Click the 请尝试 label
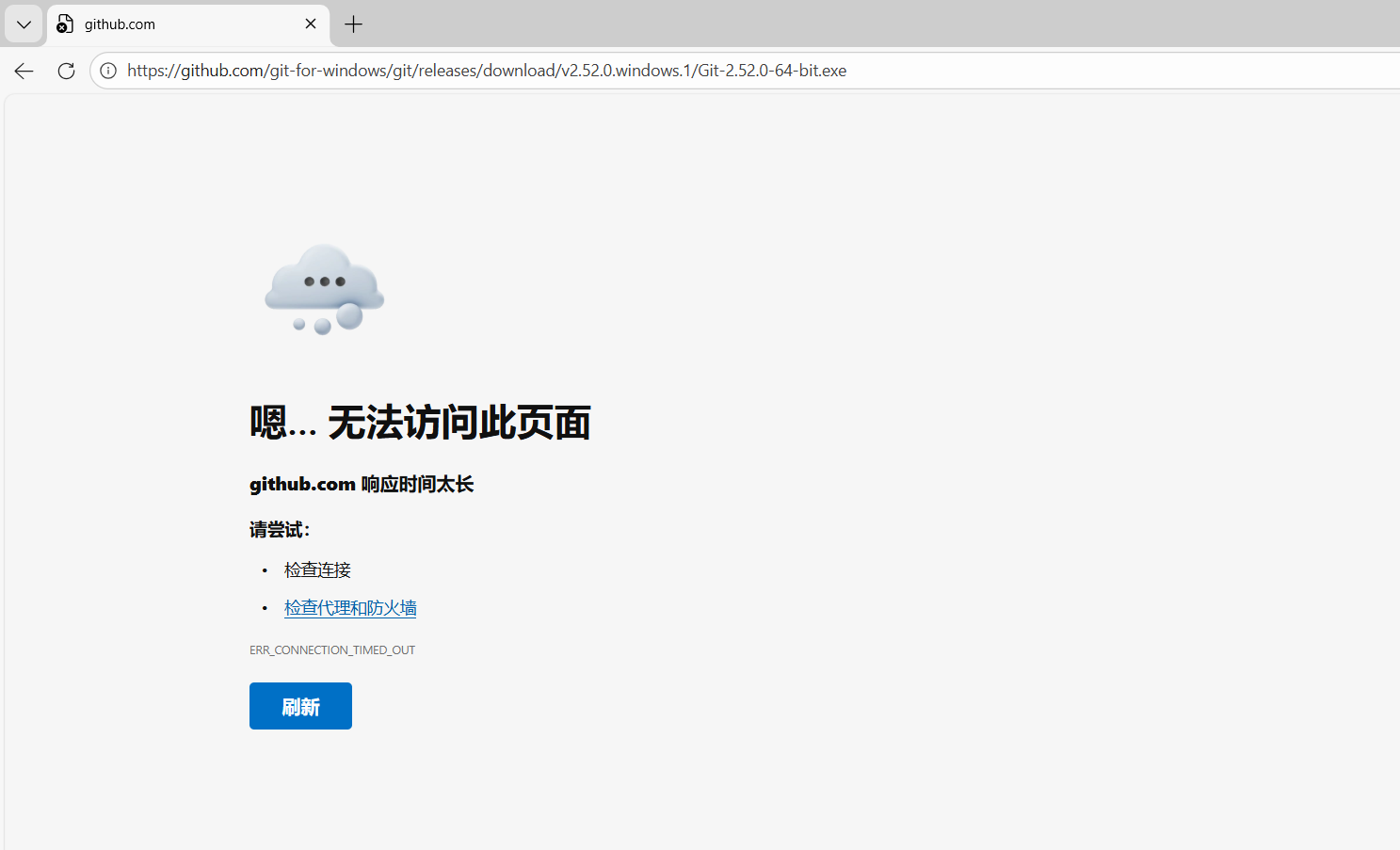 (x=280, y=530)
